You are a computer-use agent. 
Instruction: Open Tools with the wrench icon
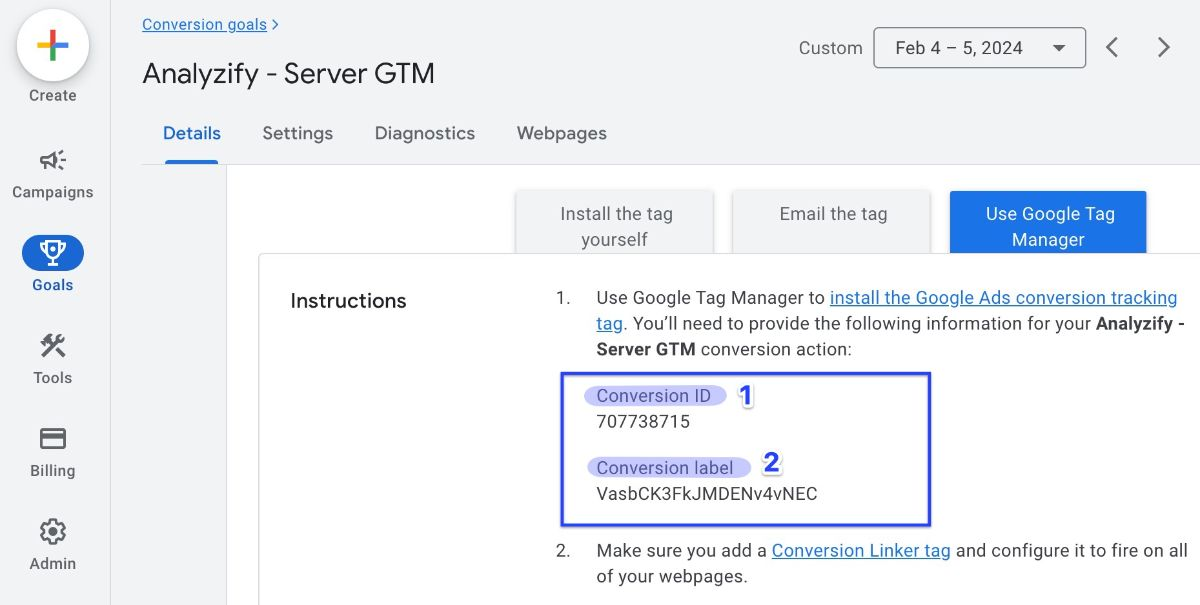[x=52, y=347]
